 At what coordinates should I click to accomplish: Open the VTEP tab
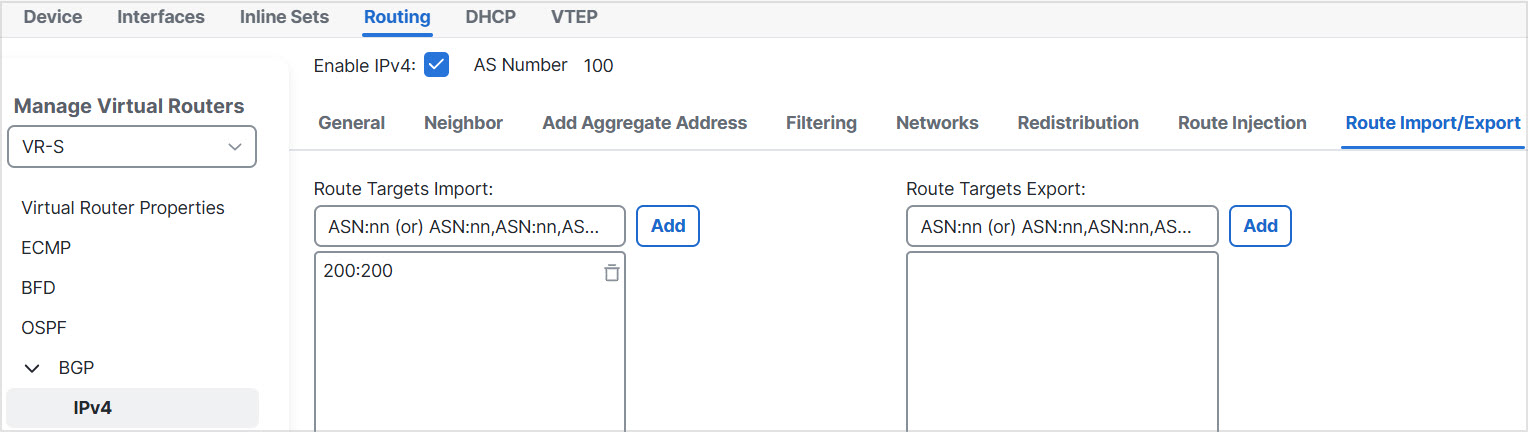coord(575,17)
